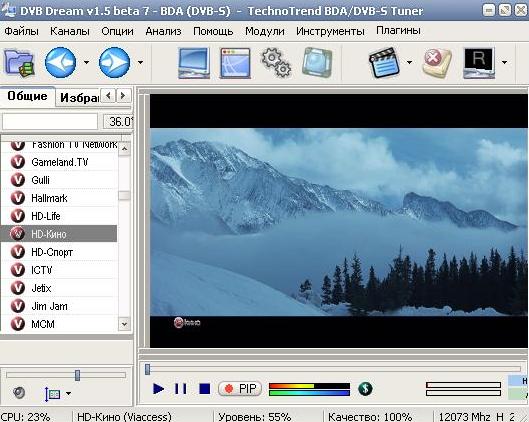Click the volume slider handle
This screenshot has height=422, width=529.
click(78, 375)
